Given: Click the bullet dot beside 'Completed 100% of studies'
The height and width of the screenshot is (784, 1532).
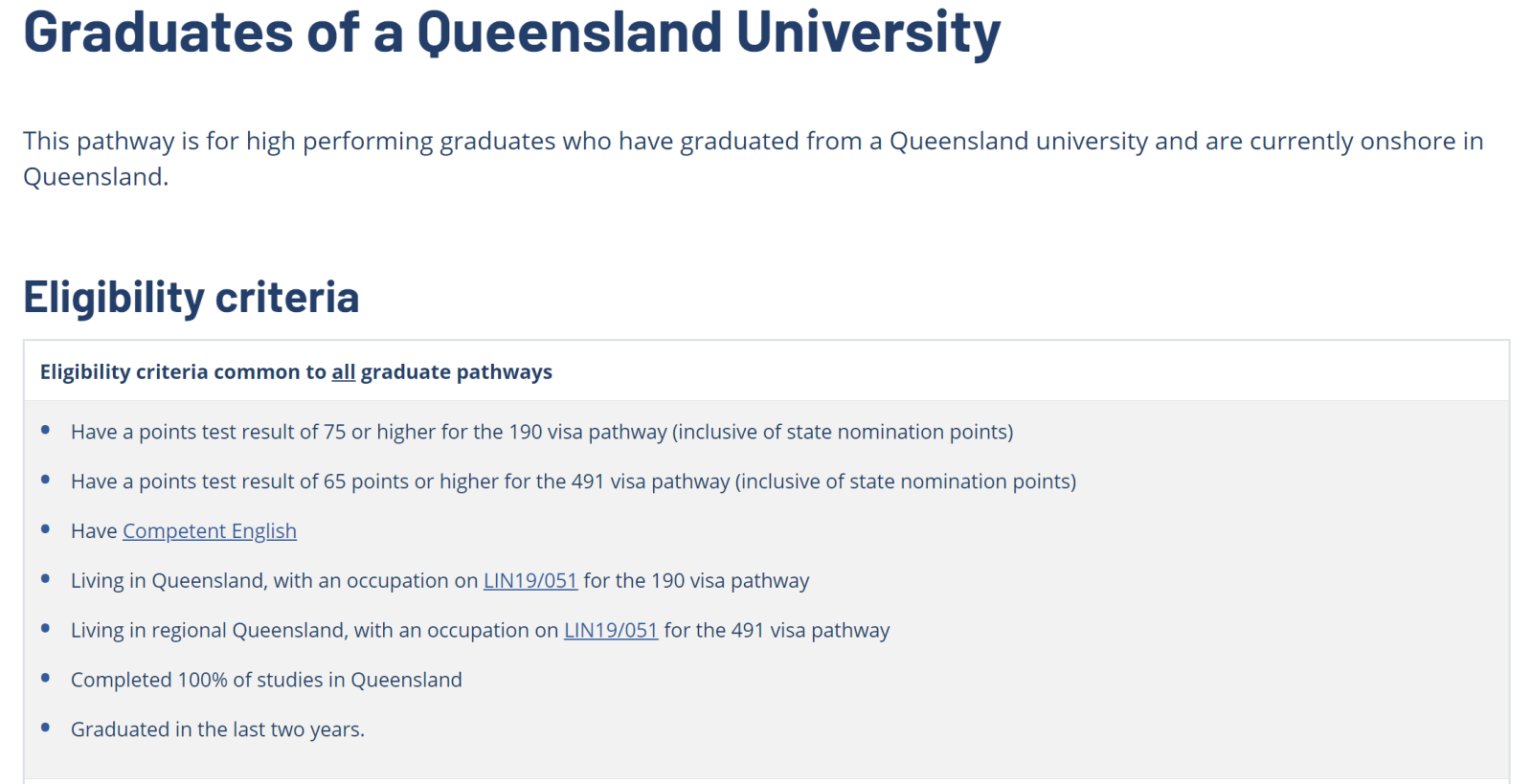Looking at the screenshot, I should point(45,678).
